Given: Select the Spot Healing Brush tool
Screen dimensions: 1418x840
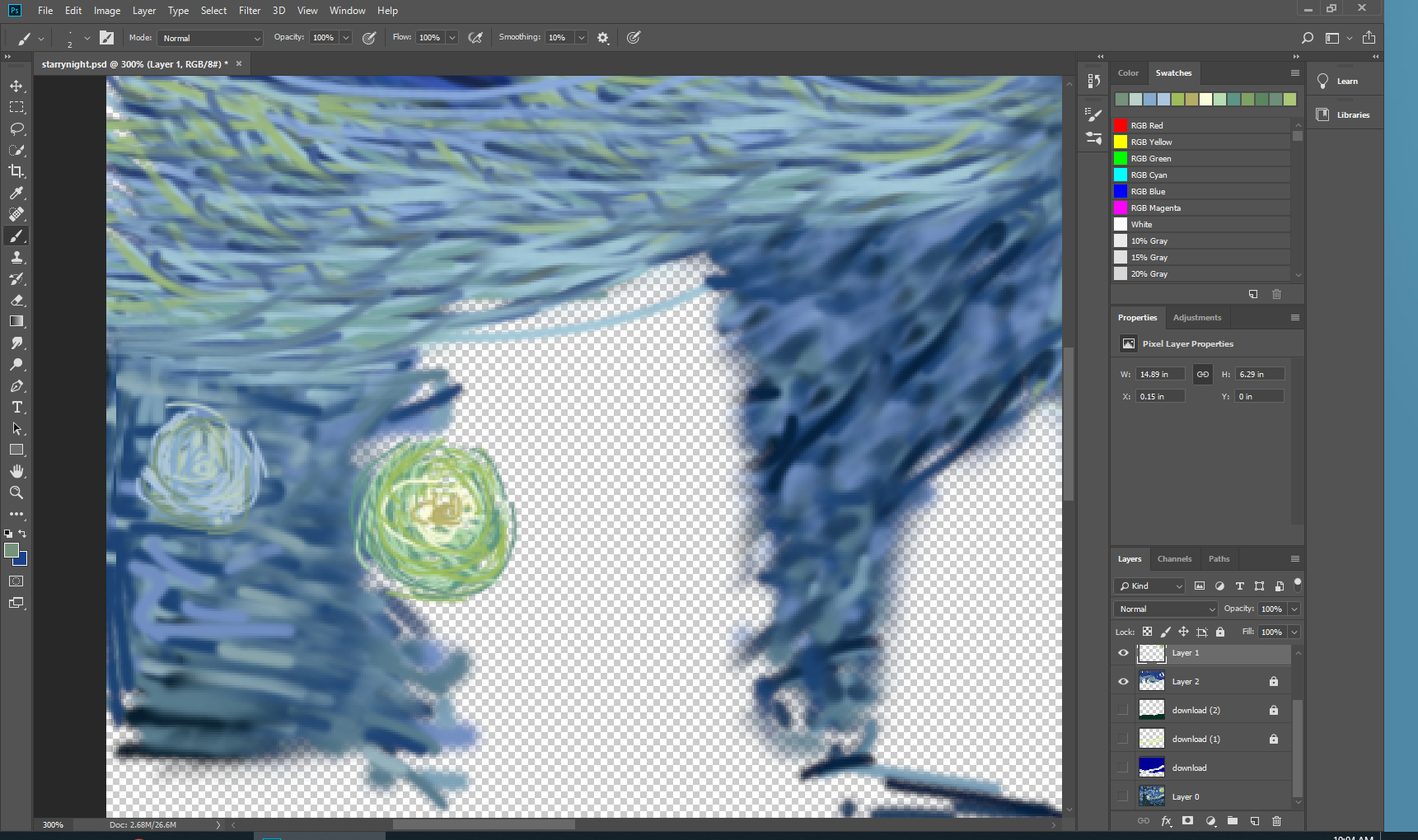Looking at the screenshot, I should point(16,214).
